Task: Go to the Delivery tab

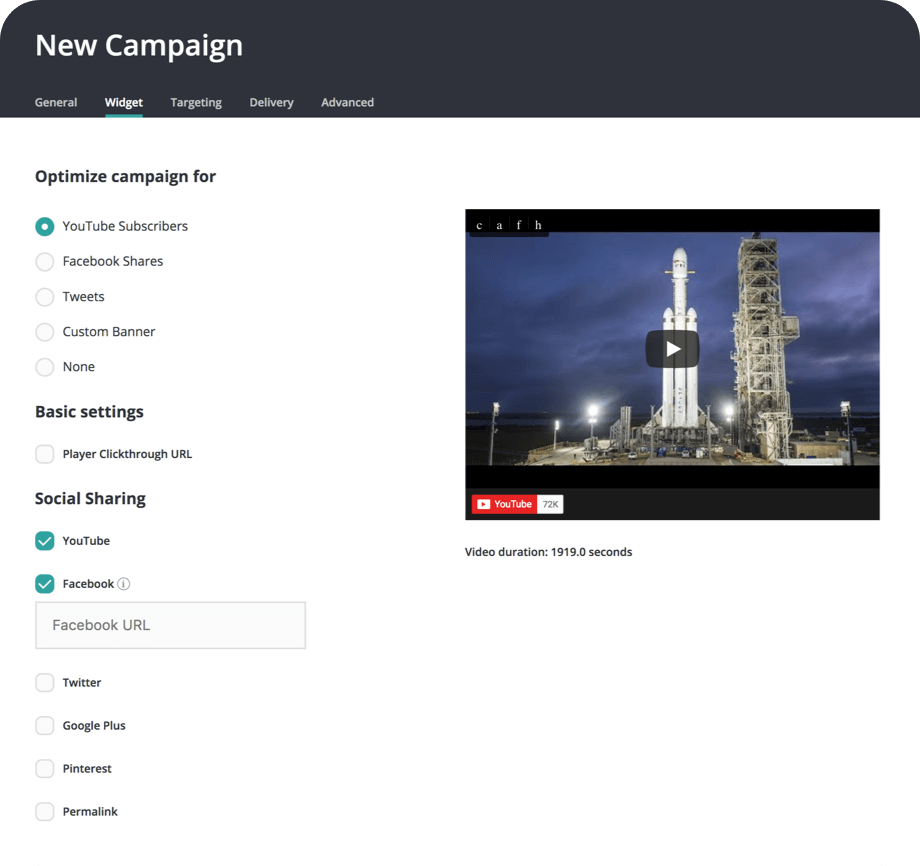Action: point(271,102)
